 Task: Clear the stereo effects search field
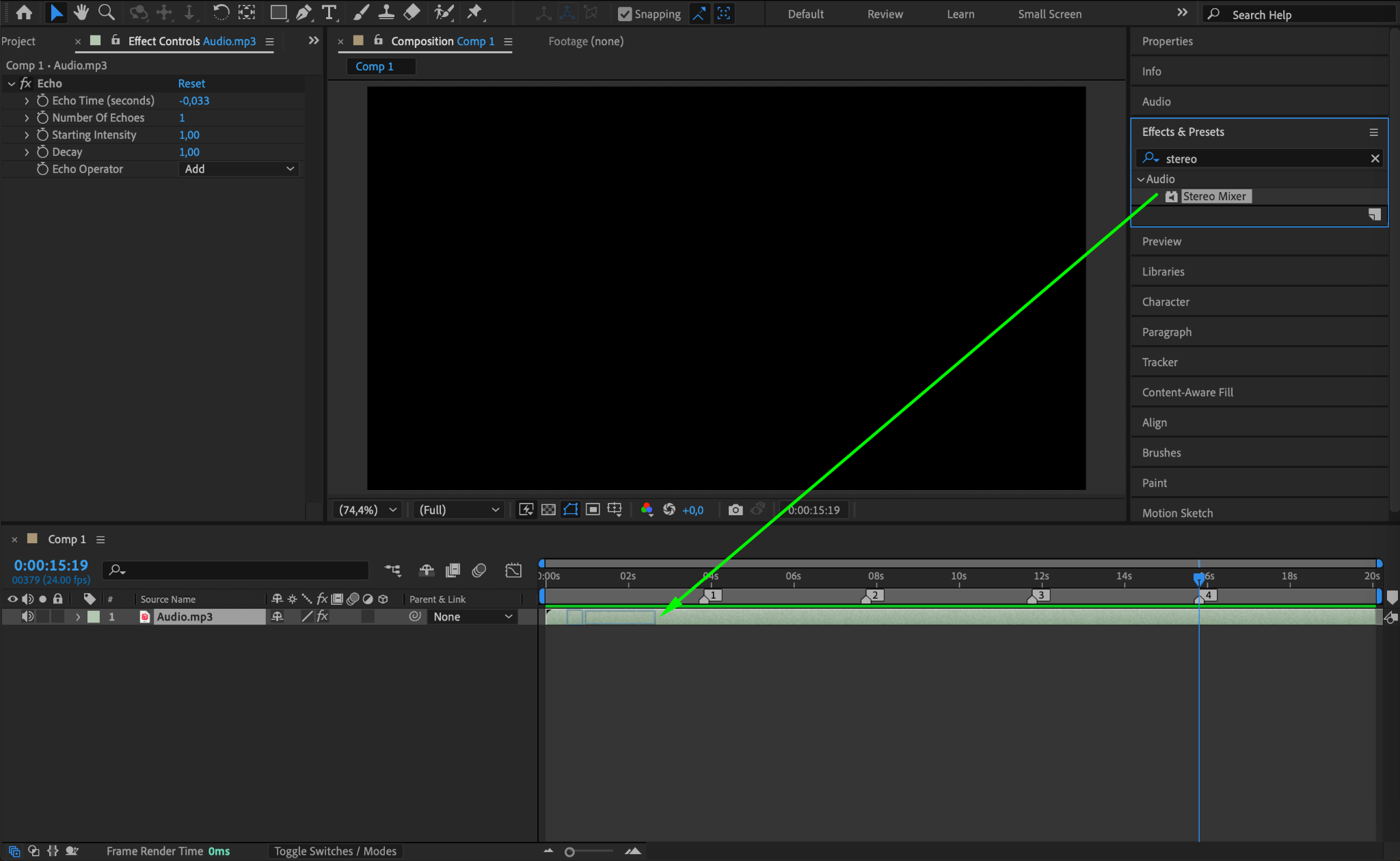(1375, 159)
